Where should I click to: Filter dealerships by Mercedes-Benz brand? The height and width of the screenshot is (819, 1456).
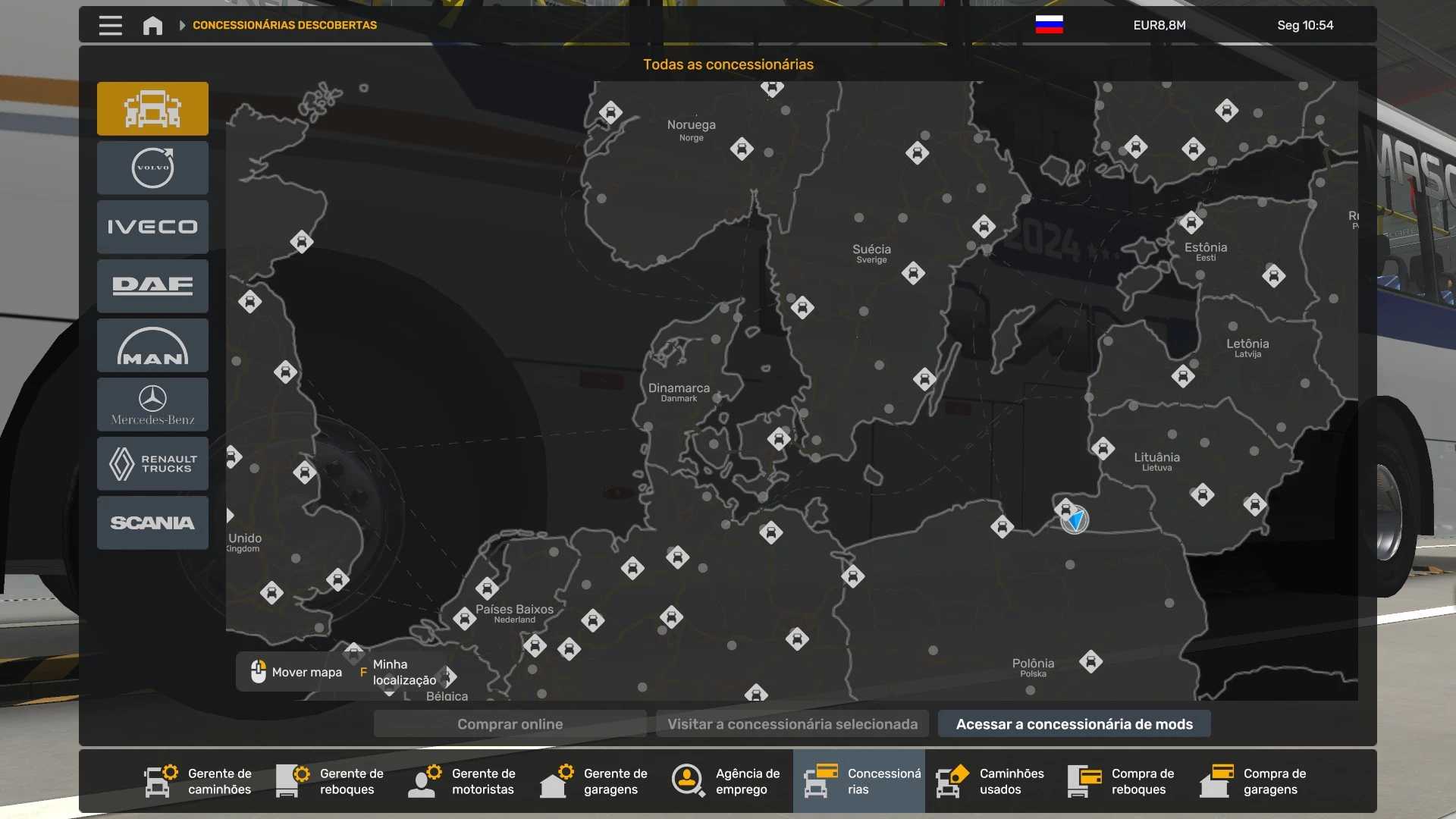(152, 404)
